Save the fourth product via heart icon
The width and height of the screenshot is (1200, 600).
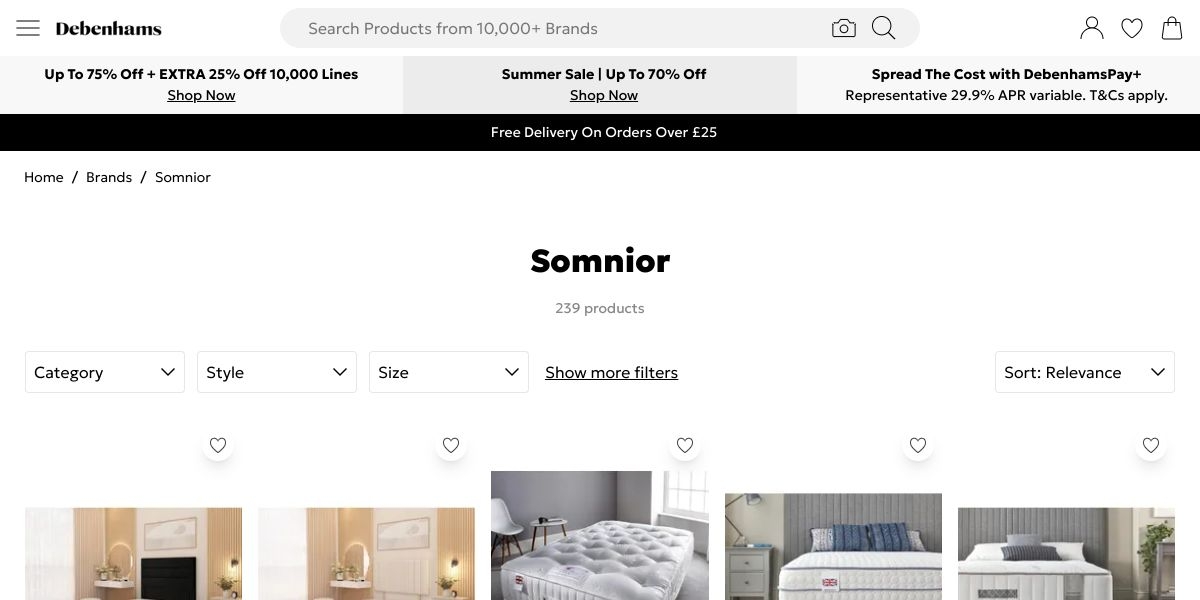pyautogui.click(x=918, y=445)
